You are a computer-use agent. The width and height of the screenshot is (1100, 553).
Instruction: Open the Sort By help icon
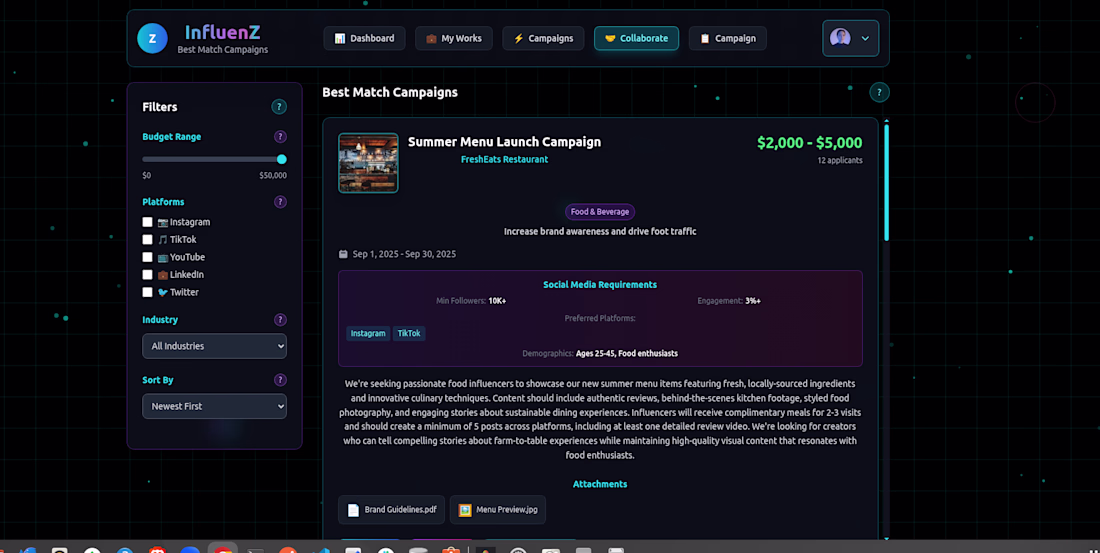280,380
